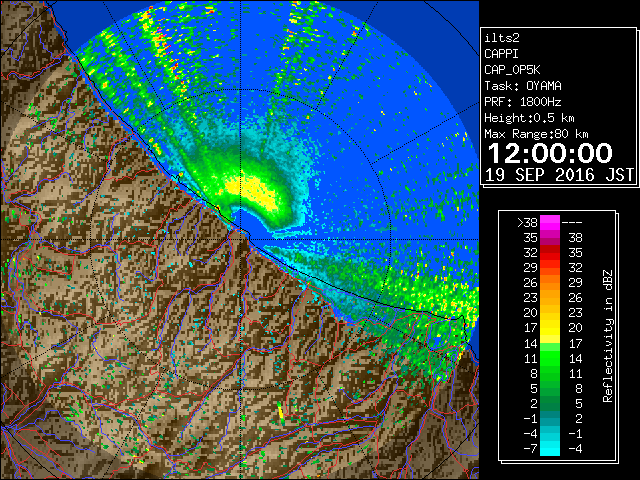The image size is (640, 480).
Task: Click the cyan -7 to -4 dBZ swatch
Action: [550, 448]
